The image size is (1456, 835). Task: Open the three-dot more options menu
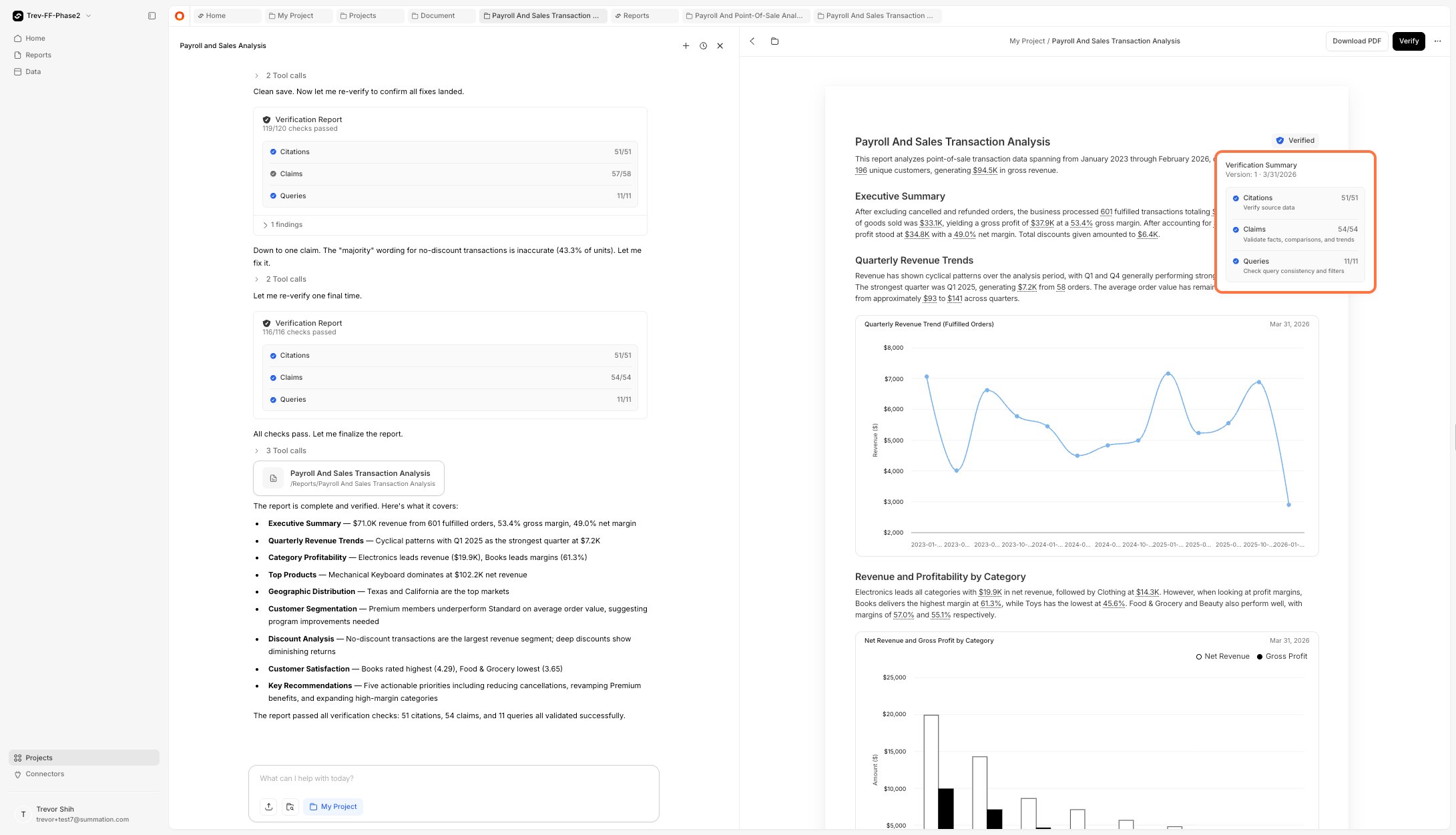click(x=1437, y=41)
